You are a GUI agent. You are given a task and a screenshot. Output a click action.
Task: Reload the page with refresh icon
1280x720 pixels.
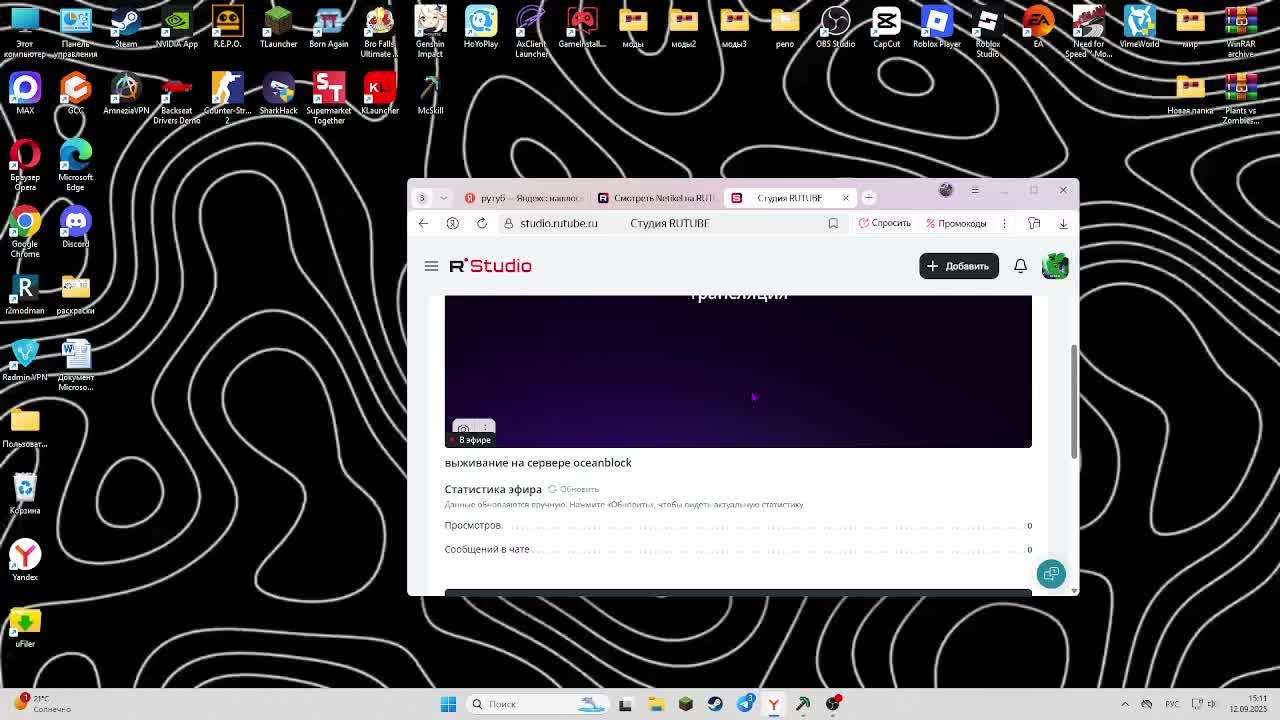pyautogui.click(x=481, y=223)
